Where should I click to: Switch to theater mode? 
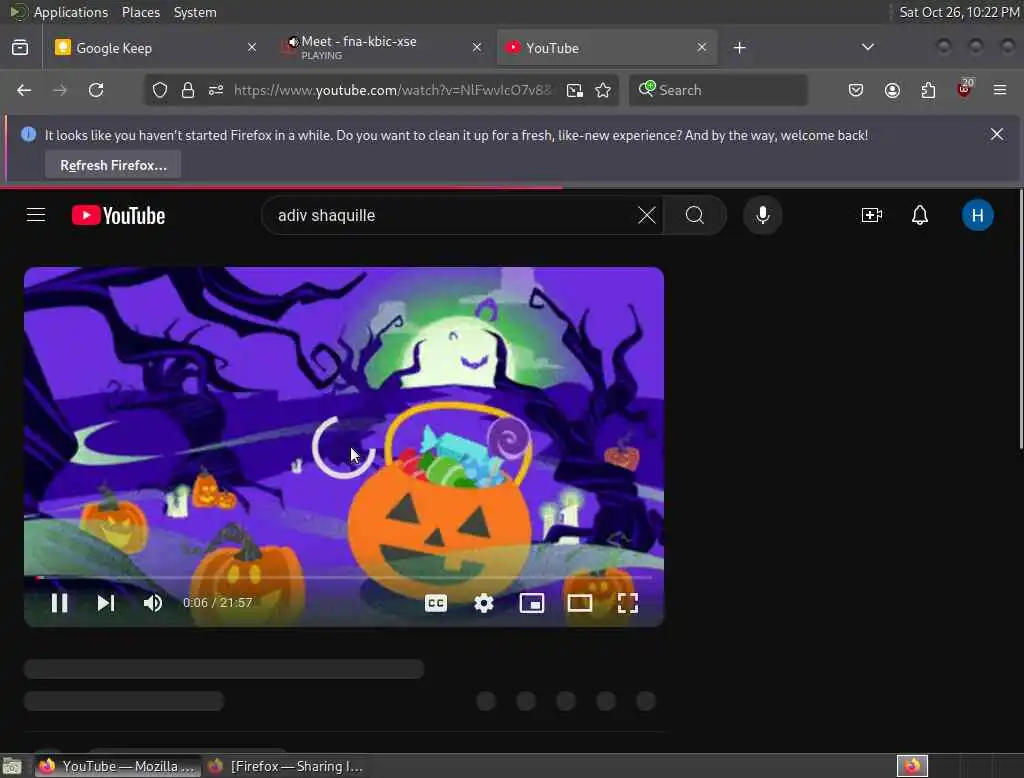tap(579, 602)
